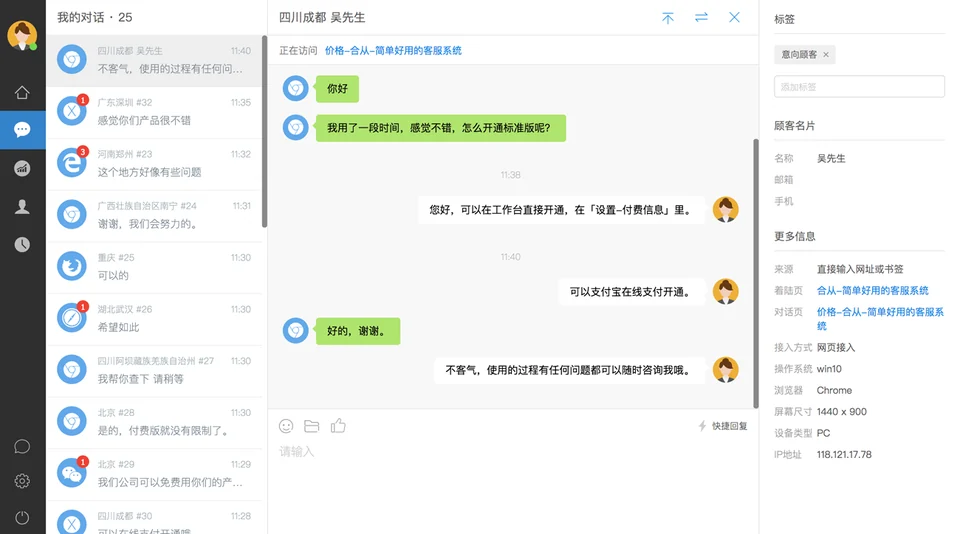Click the empty 邮箱 field row
Screen dimensions: 960x534
[859, 180]
